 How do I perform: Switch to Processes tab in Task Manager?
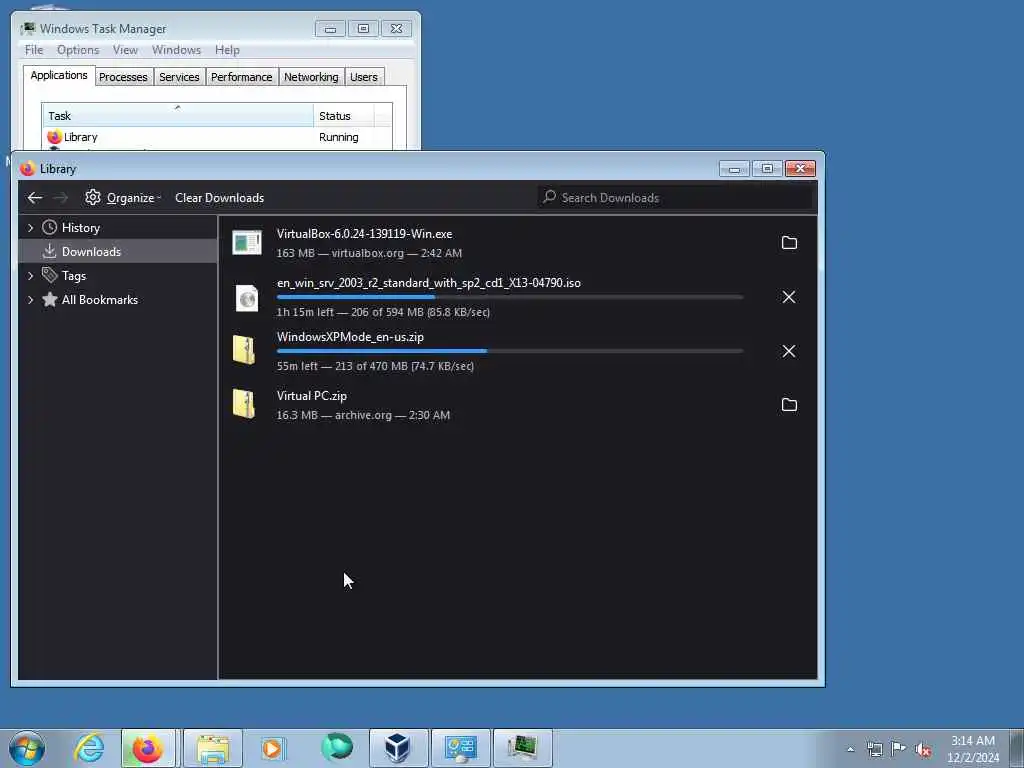123,77
